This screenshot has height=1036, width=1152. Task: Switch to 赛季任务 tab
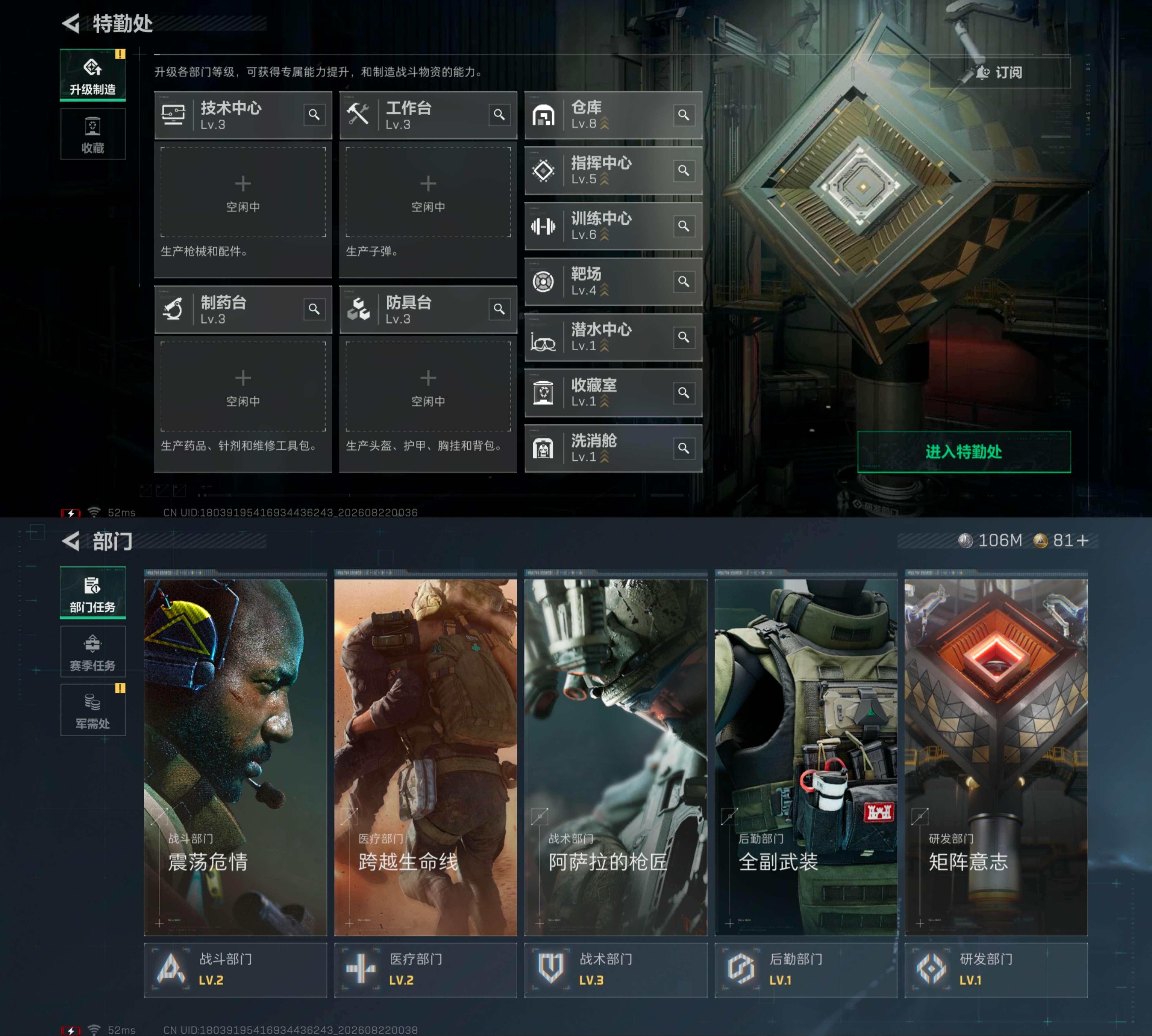coord(93,651)
